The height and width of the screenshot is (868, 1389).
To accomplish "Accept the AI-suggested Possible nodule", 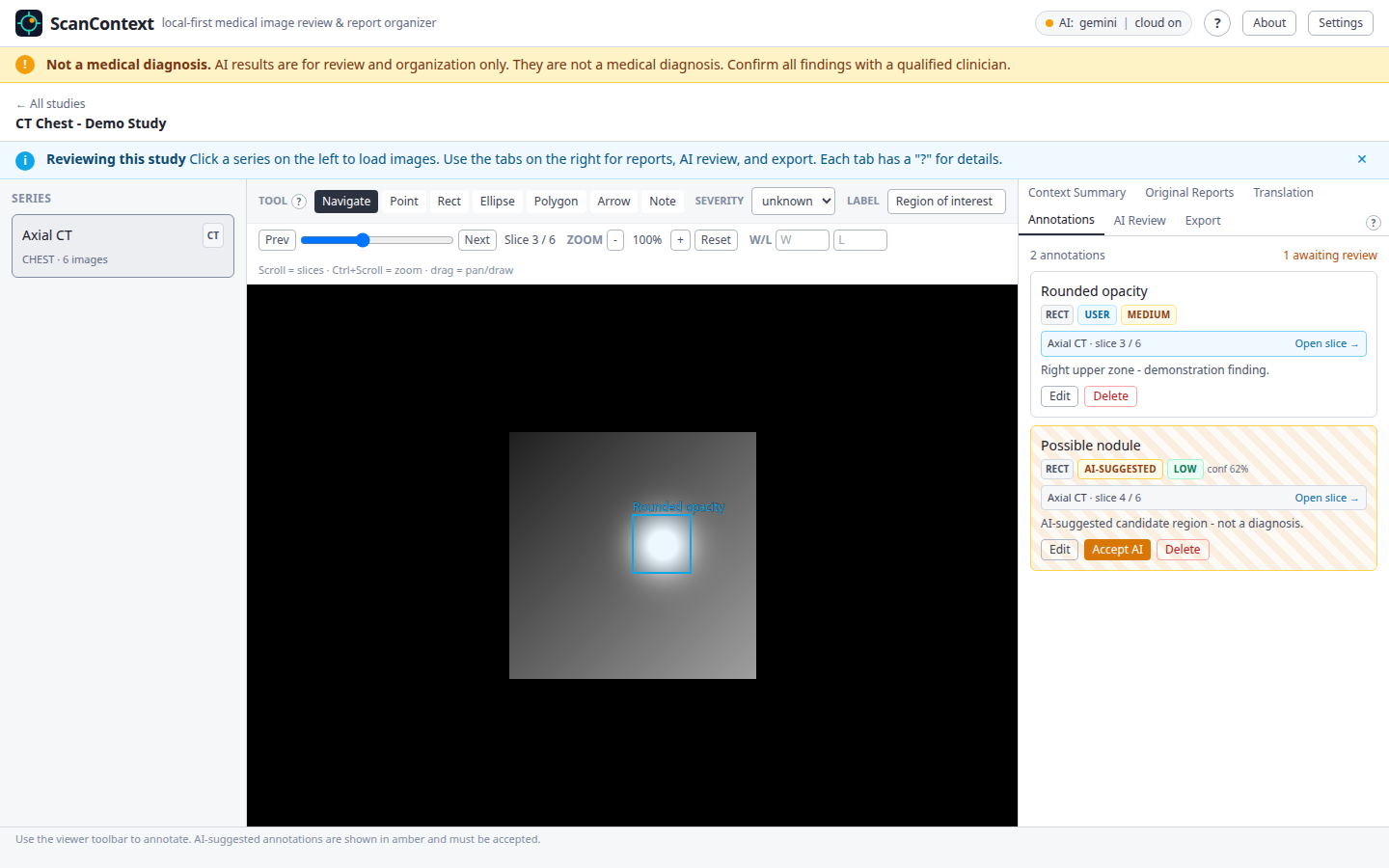I will tap(1117, 550).
